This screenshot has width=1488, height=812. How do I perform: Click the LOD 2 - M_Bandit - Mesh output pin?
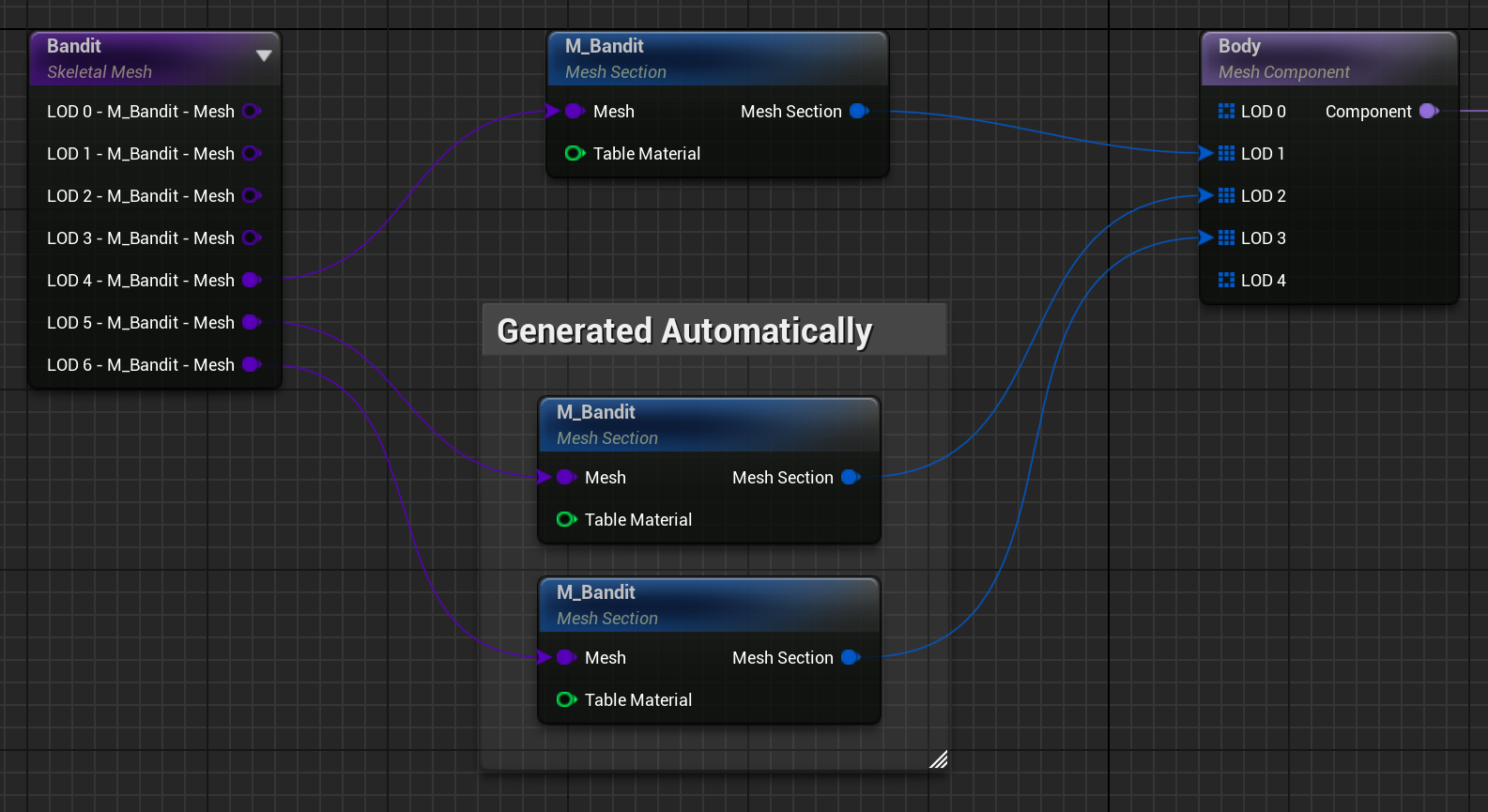coord(252,195)
